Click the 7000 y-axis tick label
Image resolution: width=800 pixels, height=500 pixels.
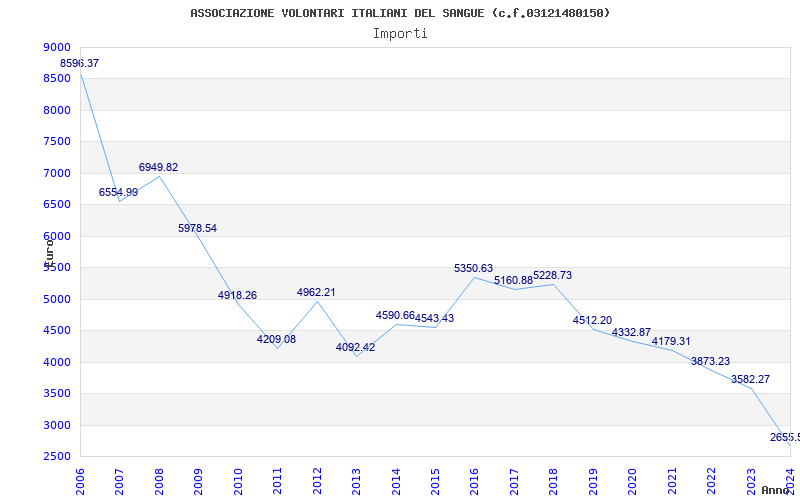tap(55, 173)
